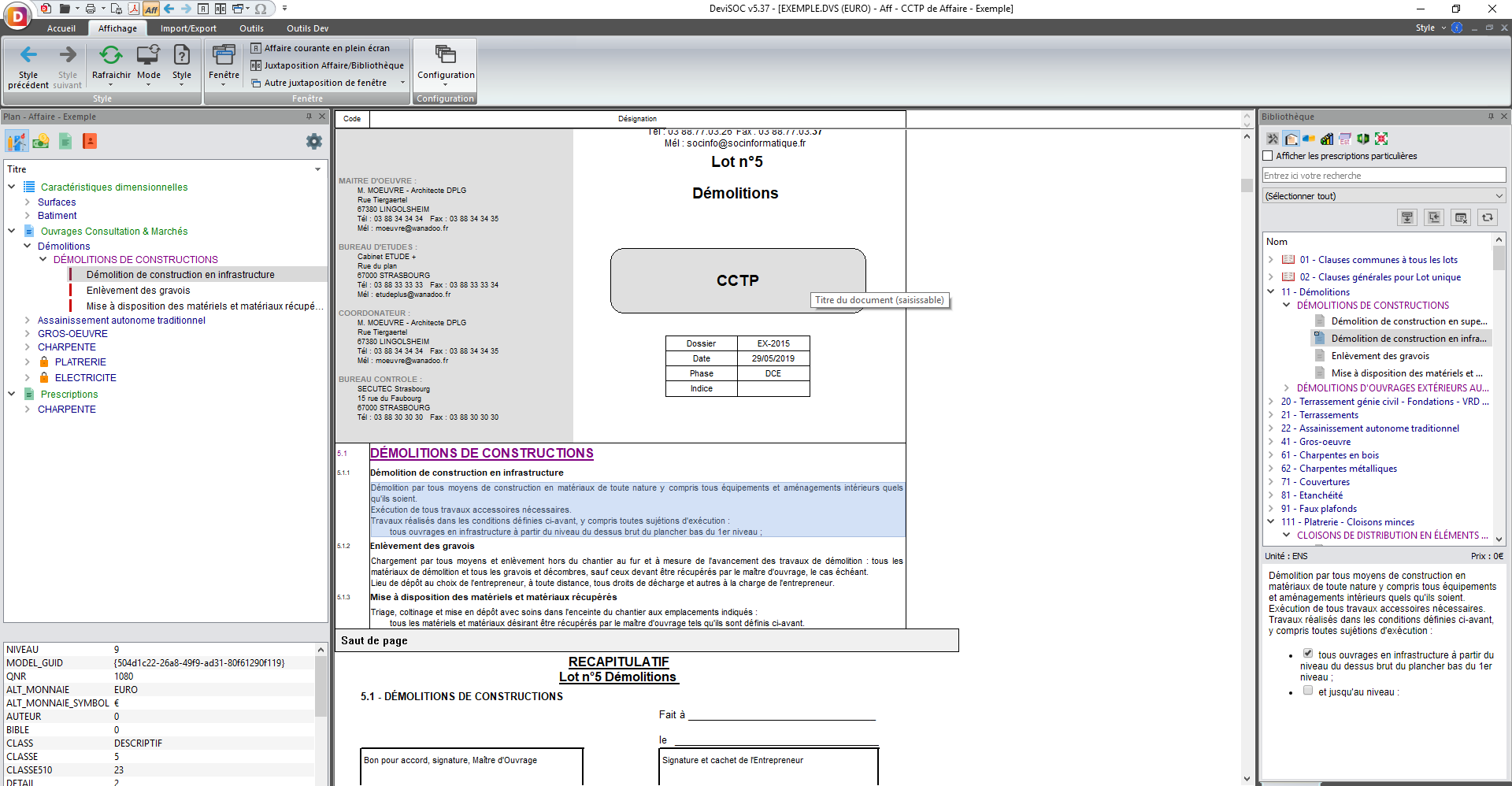Click the tools wrench icon in Bibliothèque panel
This screenshot has width=1512, height=786.
(x=1273, y=139)
